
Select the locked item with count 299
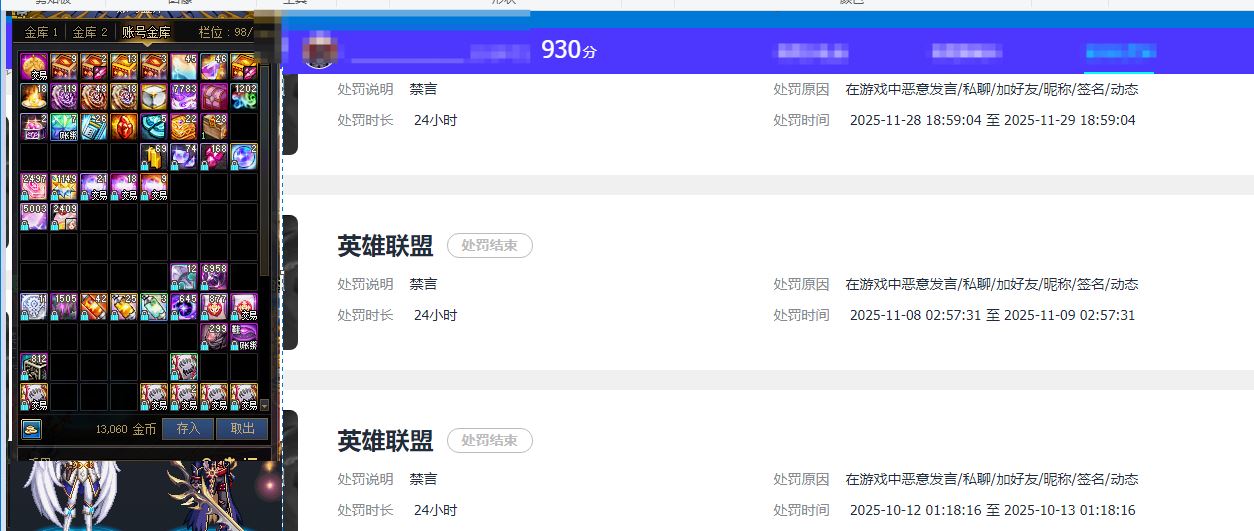214,337
